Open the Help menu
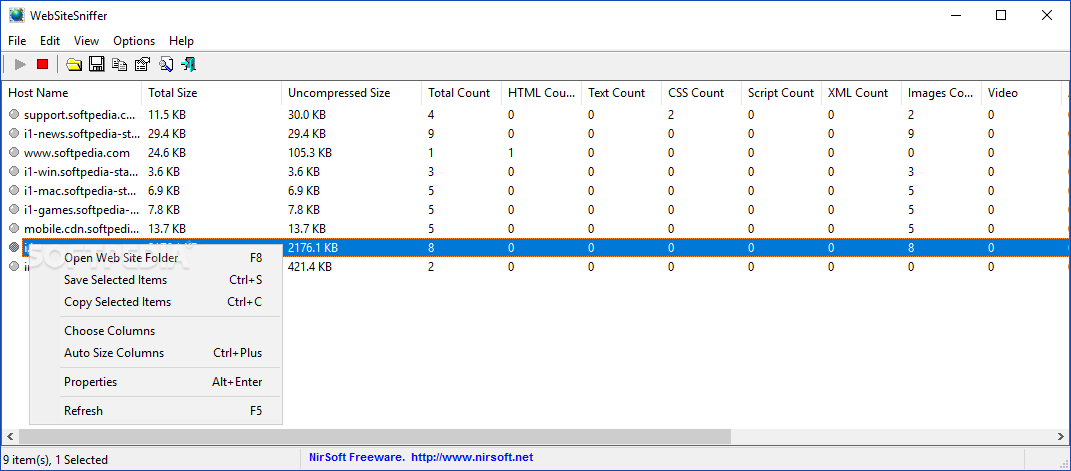Screen dimensions: 1071x471 (x=182, y=41)
